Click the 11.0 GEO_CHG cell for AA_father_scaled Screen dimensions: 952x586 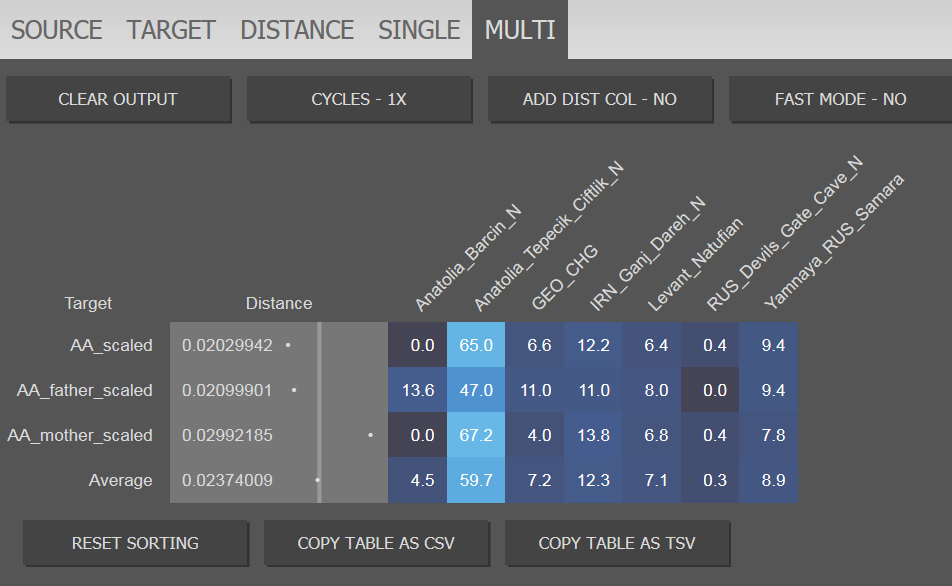[x=534, y=390]
